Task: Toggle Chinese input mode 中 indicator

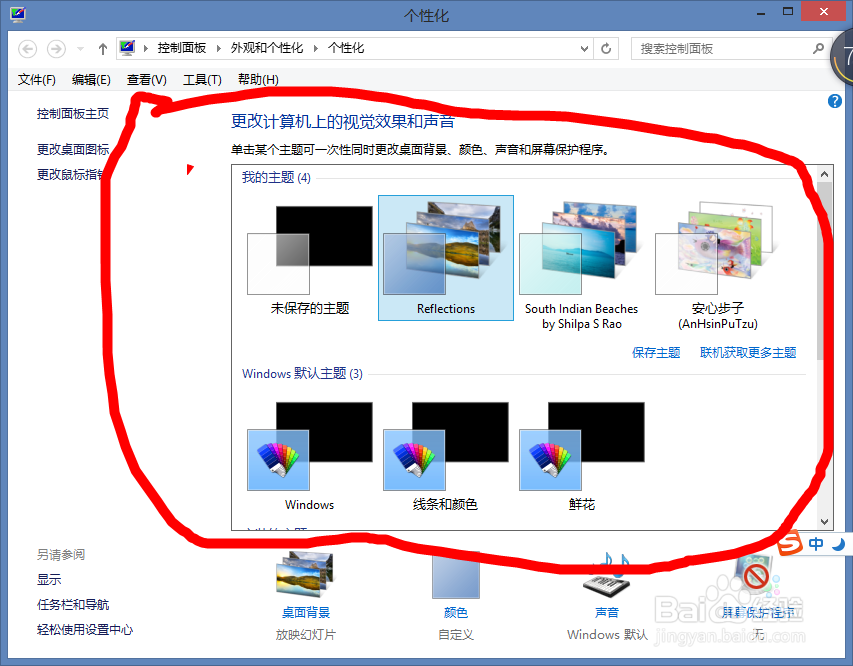Action: 815,544
